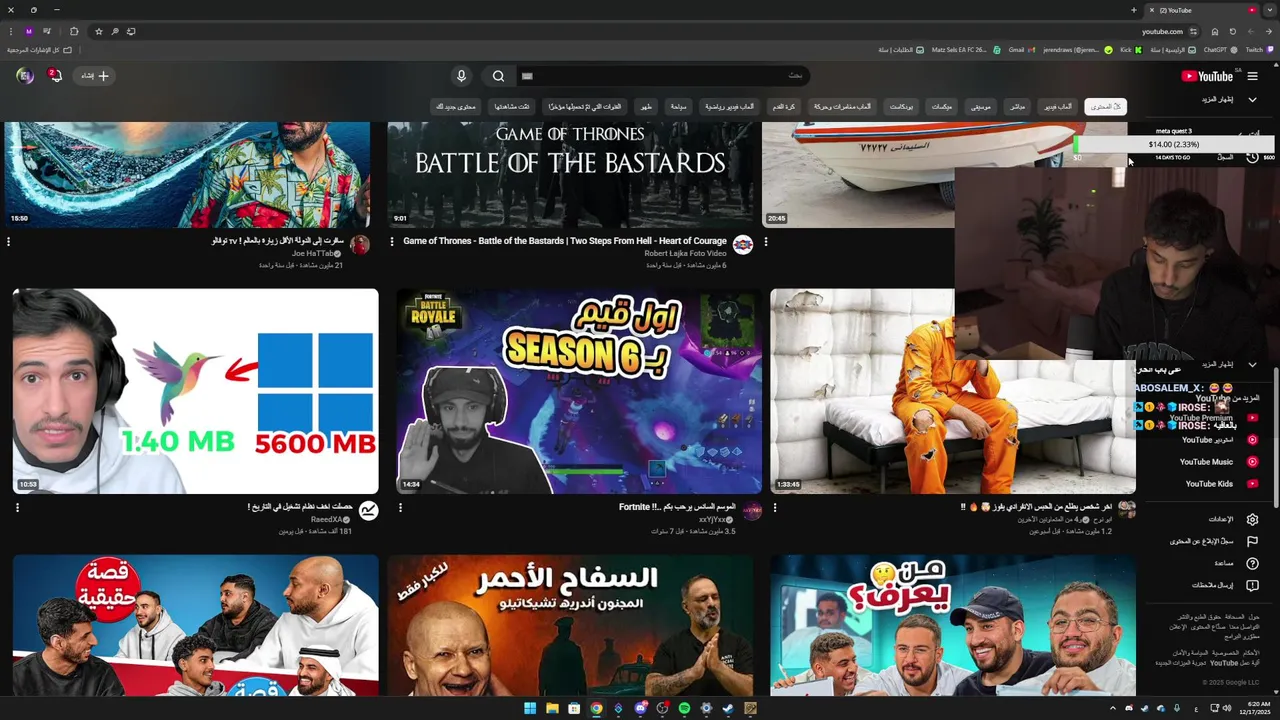Open the YouTube account avatar menu

25,76
